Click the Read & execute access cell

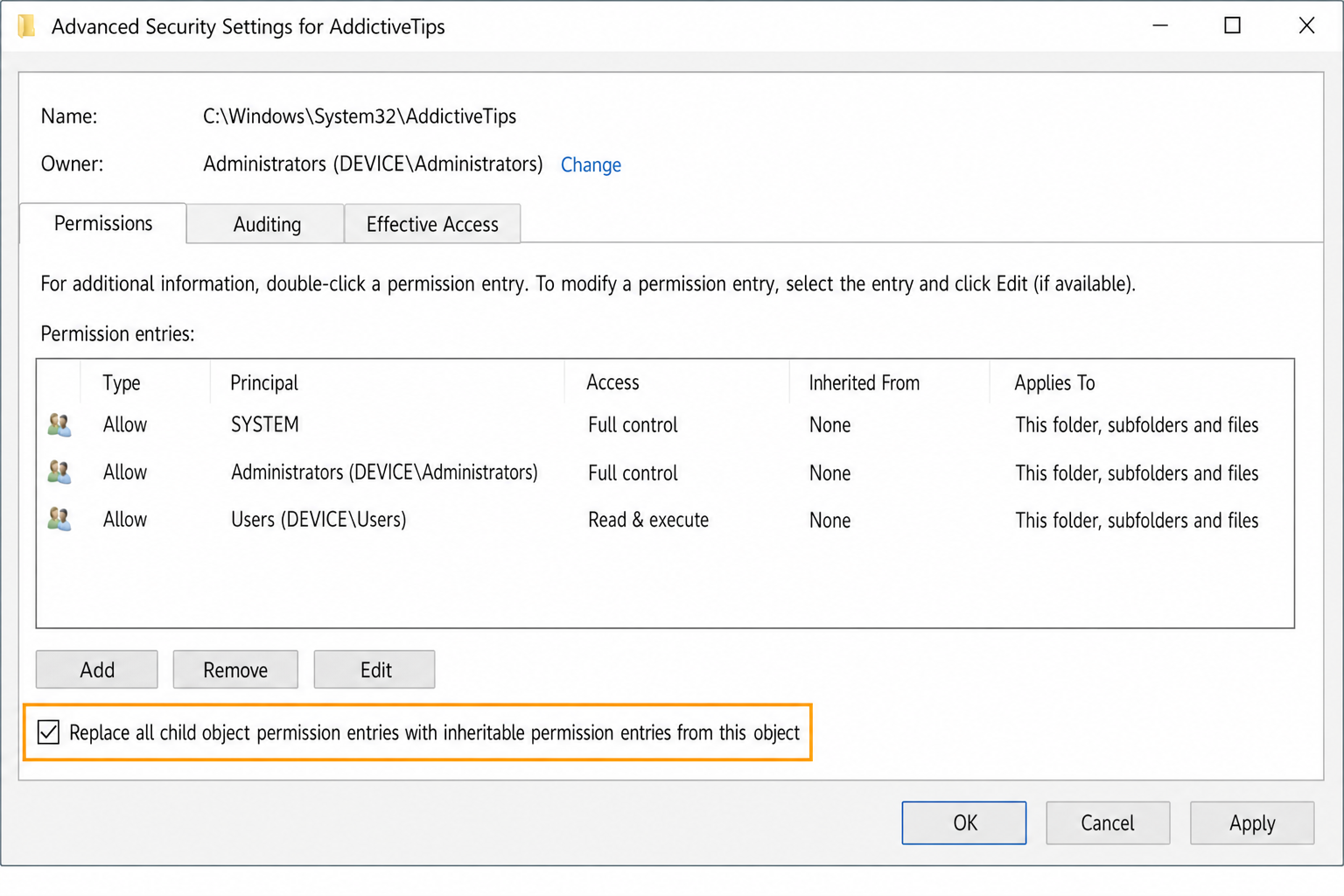pos(648,520)
